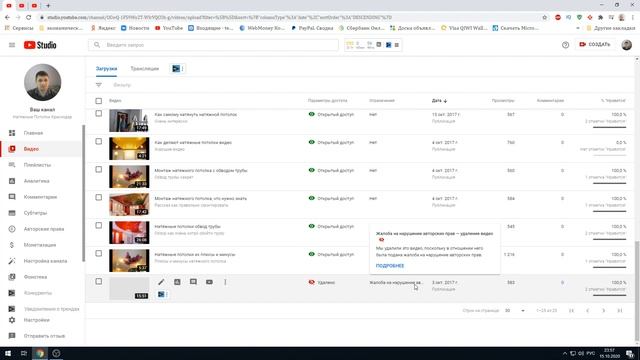This screenshot has width=640, height=360.
Task: Click the Windows Start button
Action: pos(8,353)
